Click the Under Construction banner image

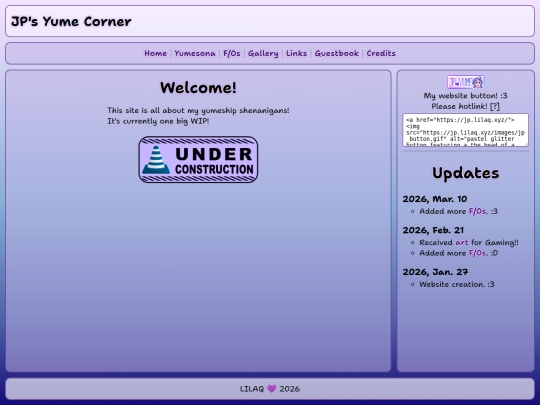tap(198, 159)
